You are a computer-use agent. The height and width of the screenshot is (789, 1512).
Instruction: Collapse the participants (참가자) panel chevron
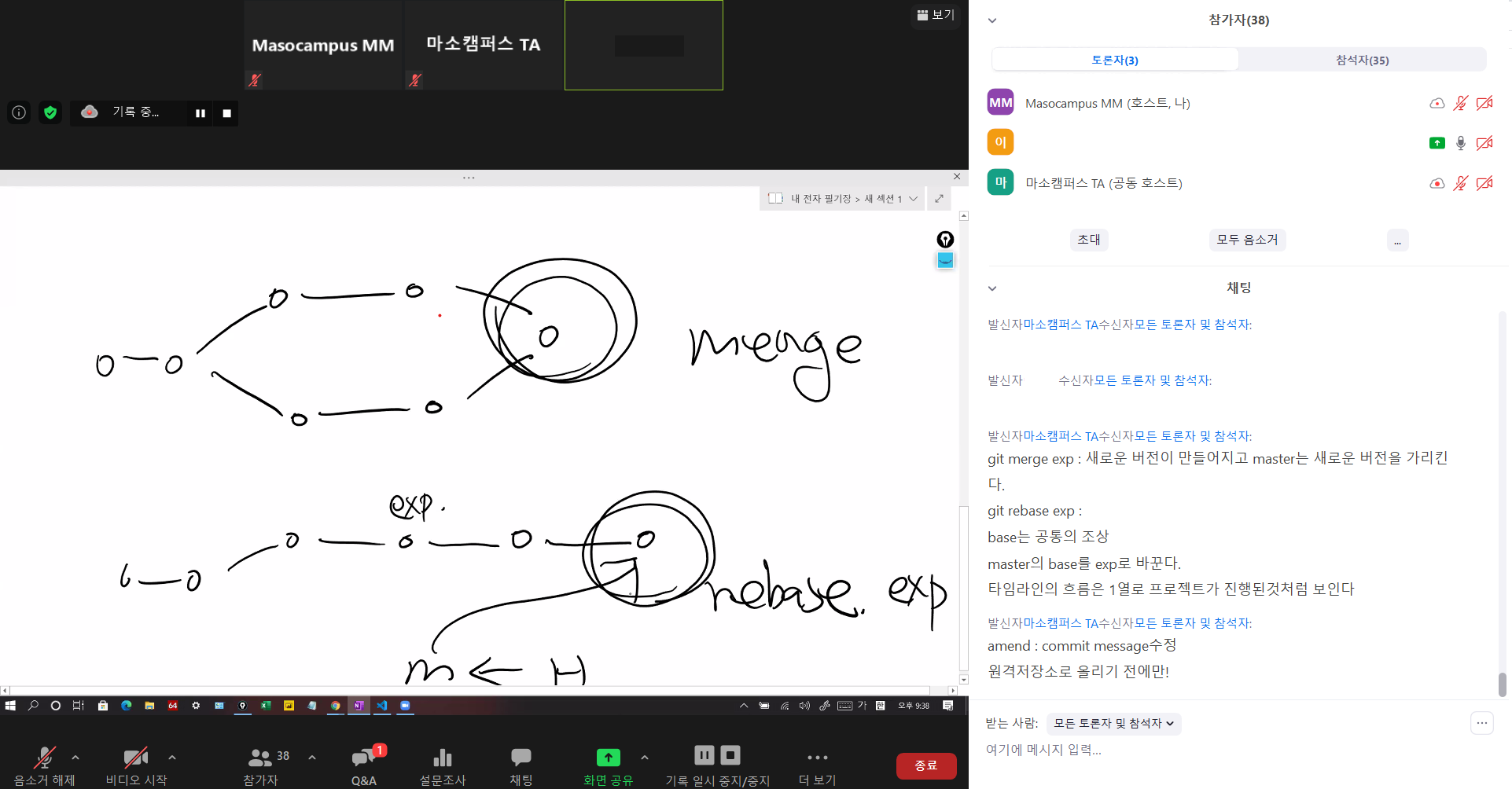click(x=992, y=20)
